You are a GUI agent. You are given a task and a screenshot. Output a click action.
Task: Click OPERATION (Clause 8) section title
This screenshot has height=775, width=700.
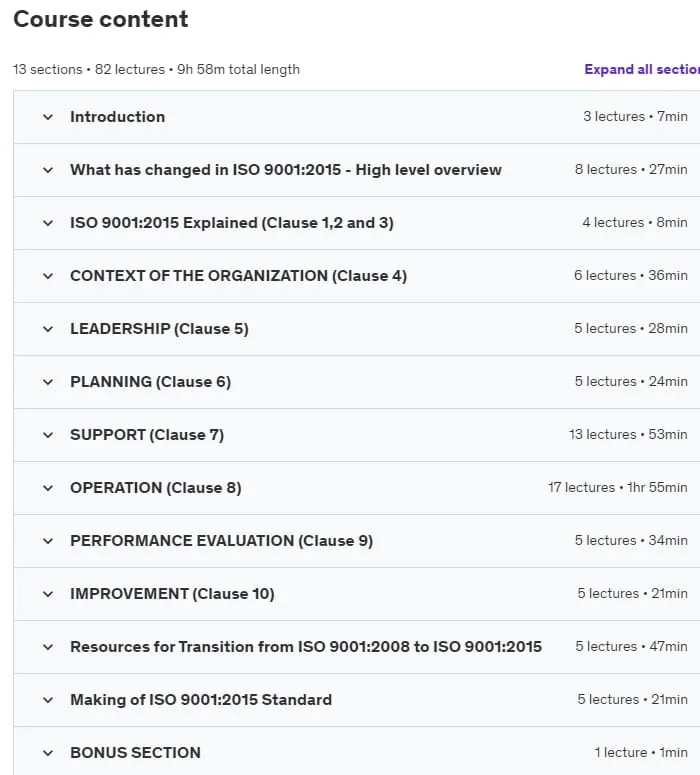coord(156,488)
